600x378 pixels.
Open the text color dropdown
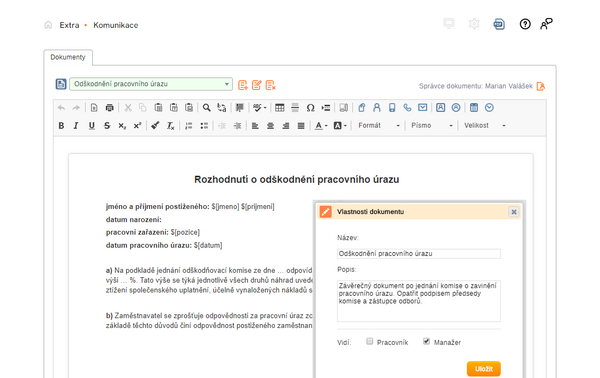click(321, 125)
